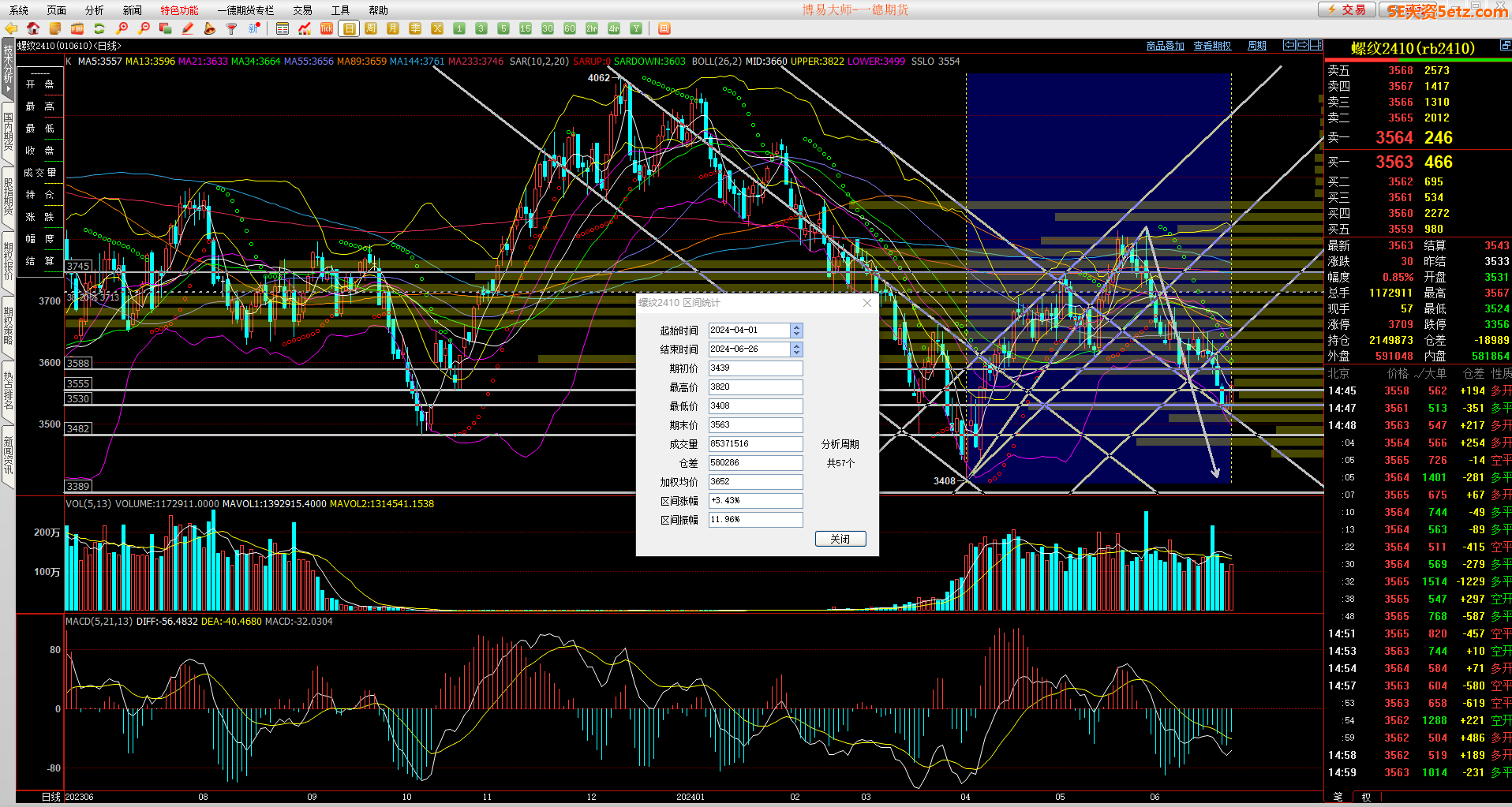Click the 卖一 price 3564
Viewport: 1512px width, 807px height.
(x=1394, y=137)
